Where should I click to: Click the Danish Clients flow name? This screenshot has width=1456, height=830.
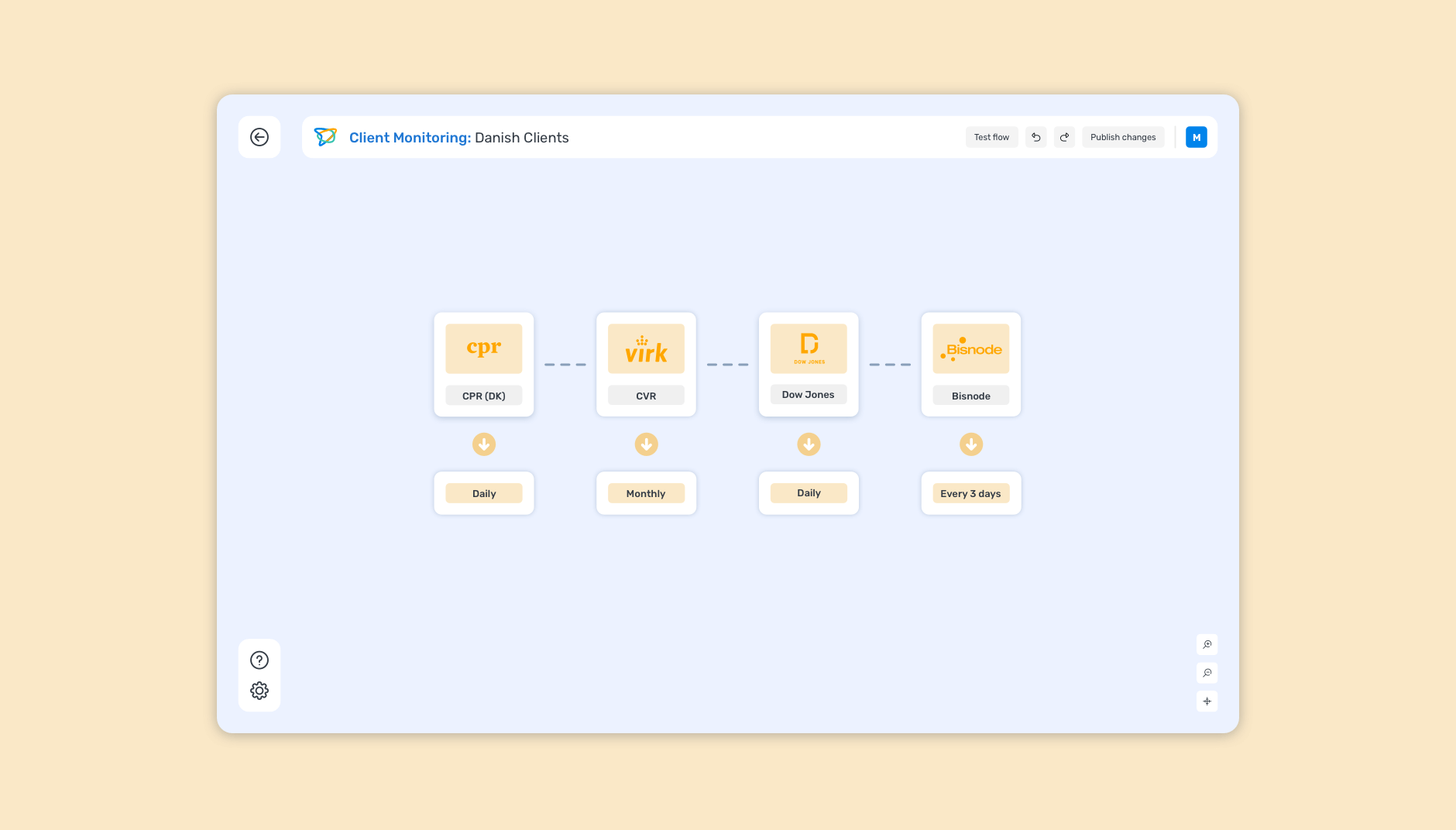click(521, 137)
